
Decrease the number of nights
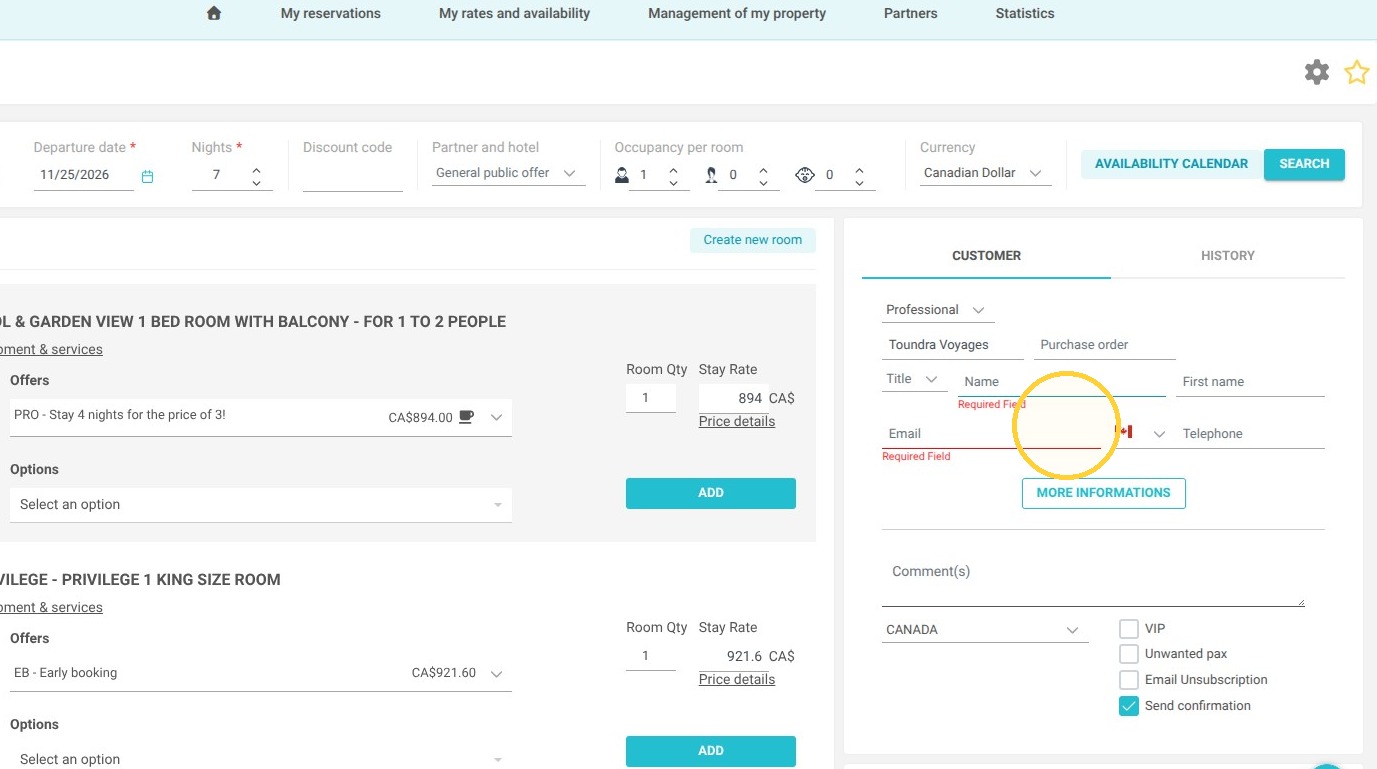[256, 183]
